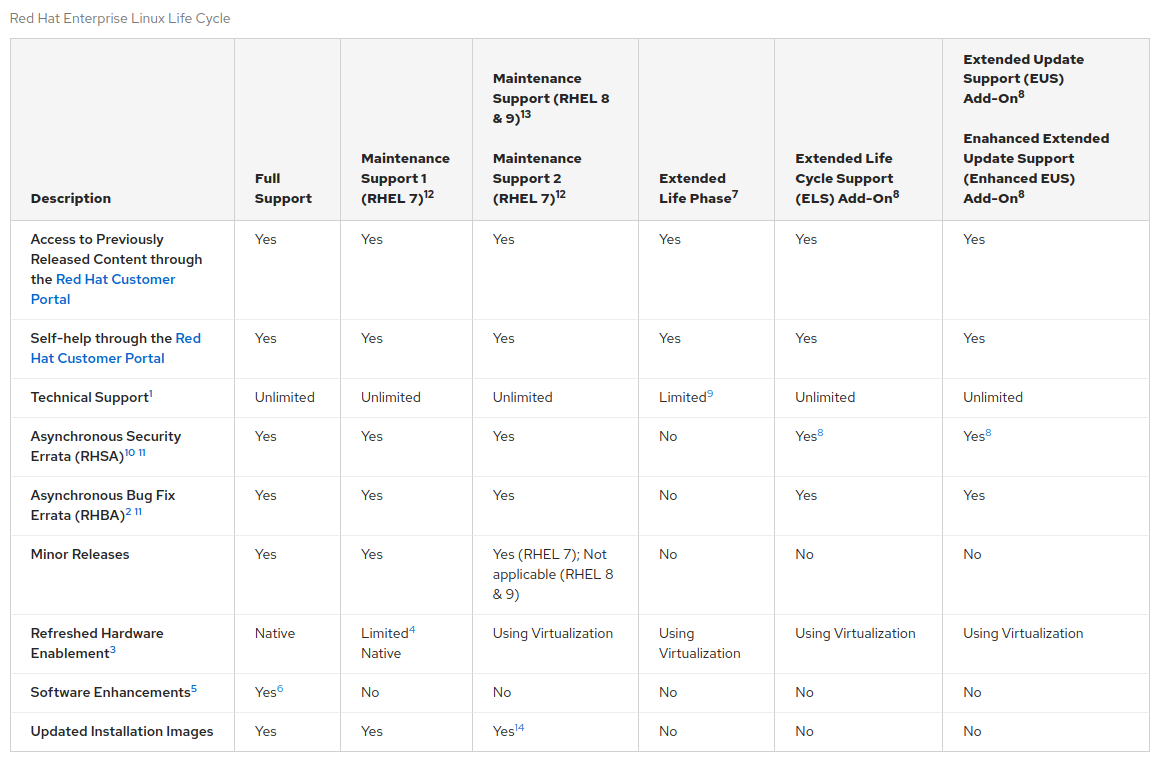Open Red Hat Customer Portal link in Self-help row
This screenshot has width=1160, height=762.
coord(187,339)
